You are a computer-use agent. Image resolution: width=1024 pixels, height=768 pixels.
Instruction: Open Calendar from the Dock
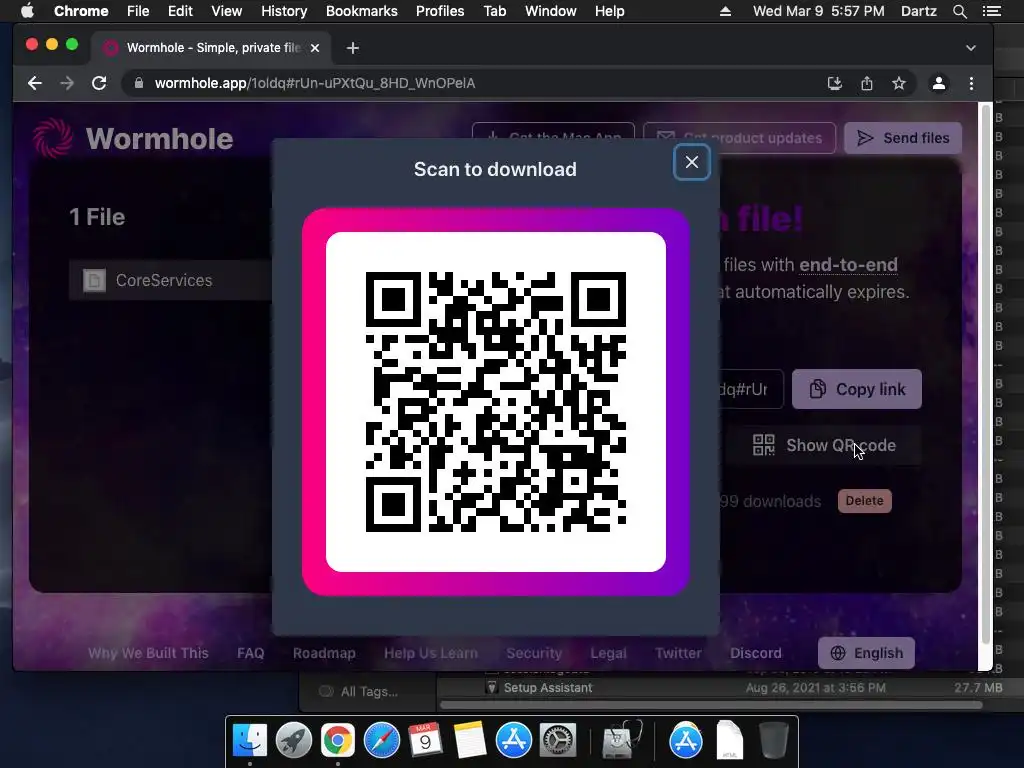click(x=425, y=741)
